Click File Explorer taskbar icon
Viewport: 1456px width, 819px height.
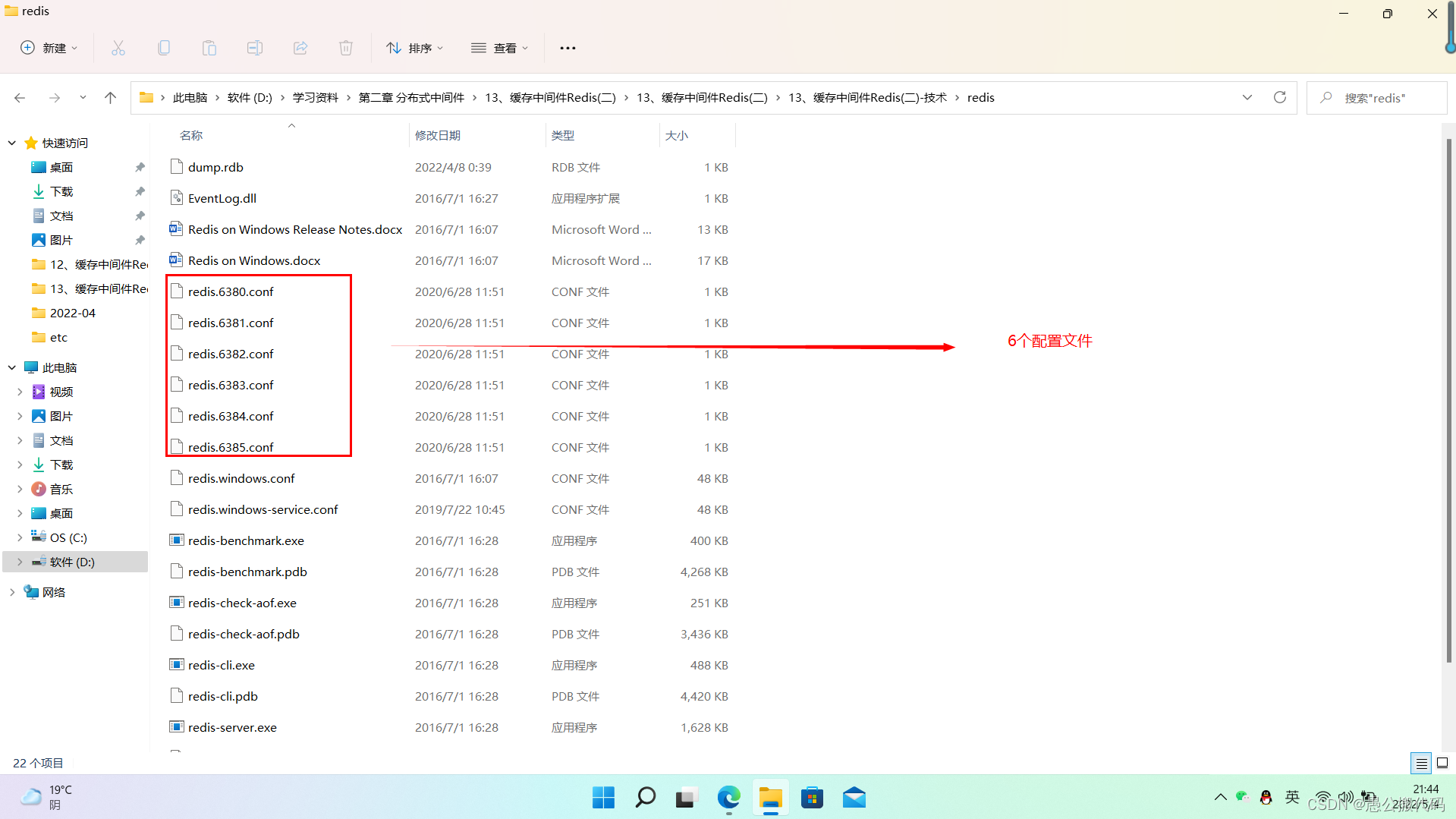pos(771,798)
